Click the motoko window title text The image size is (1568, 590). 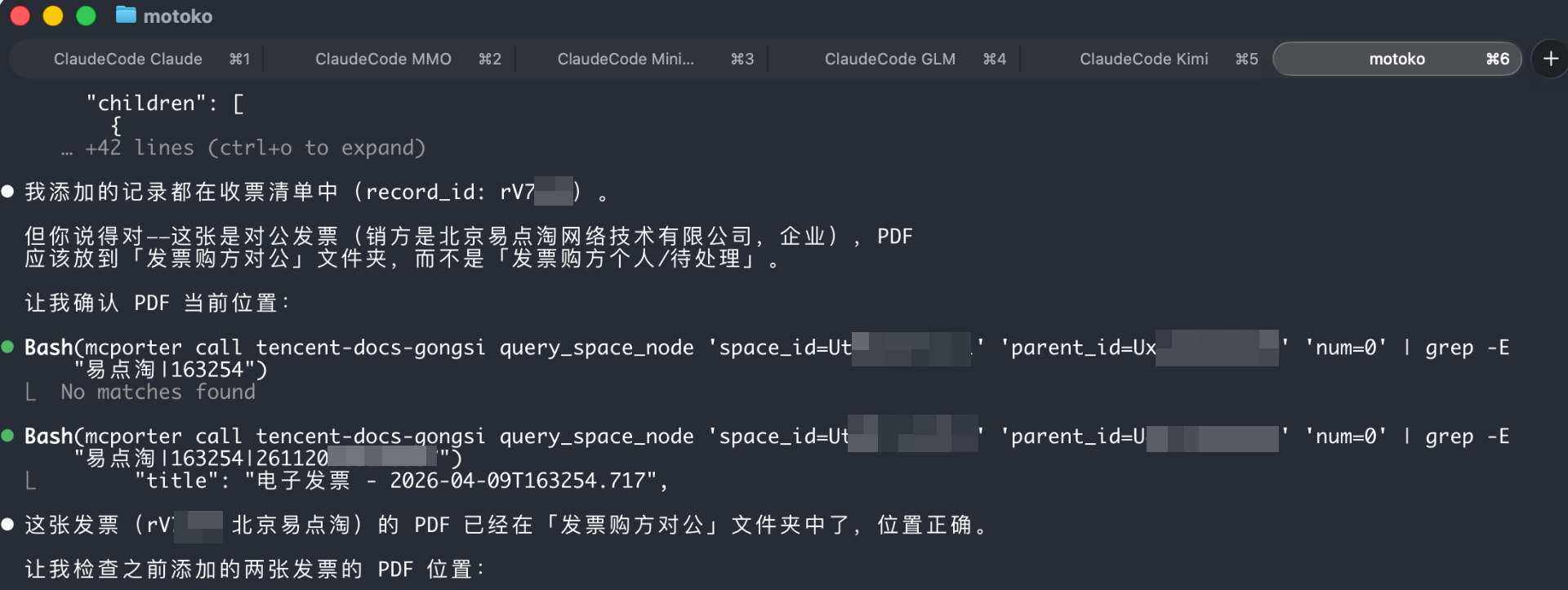pyautogui.click(x=178, y=16)
